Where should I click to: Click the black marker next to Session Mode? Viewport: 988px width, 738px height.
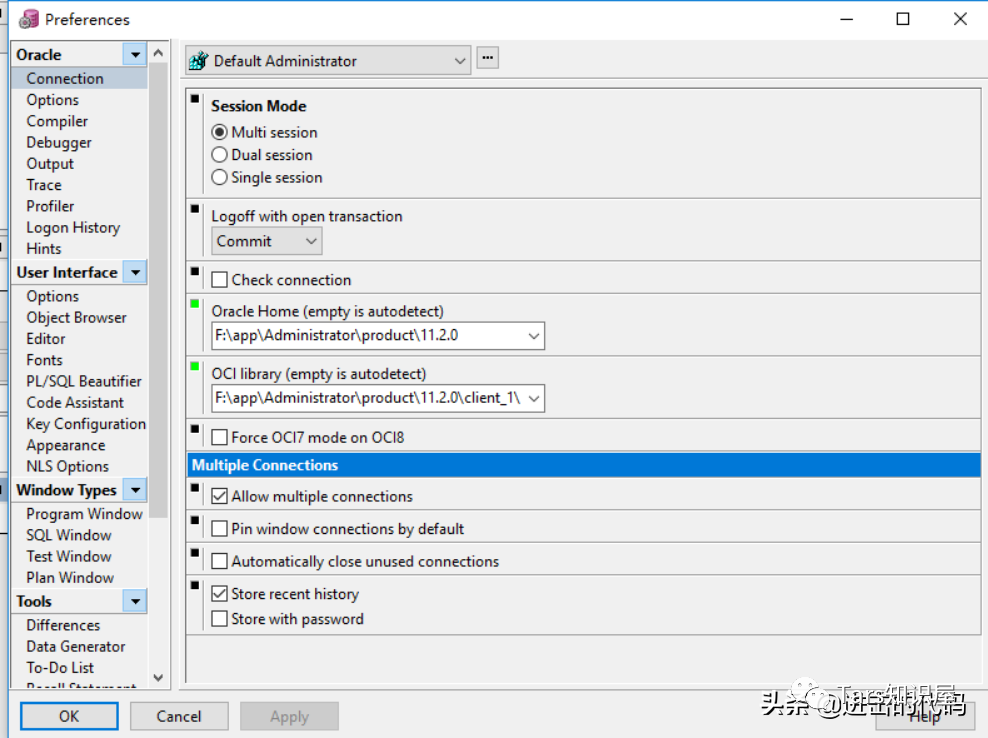pyautogui.click(x=195, y=99)
